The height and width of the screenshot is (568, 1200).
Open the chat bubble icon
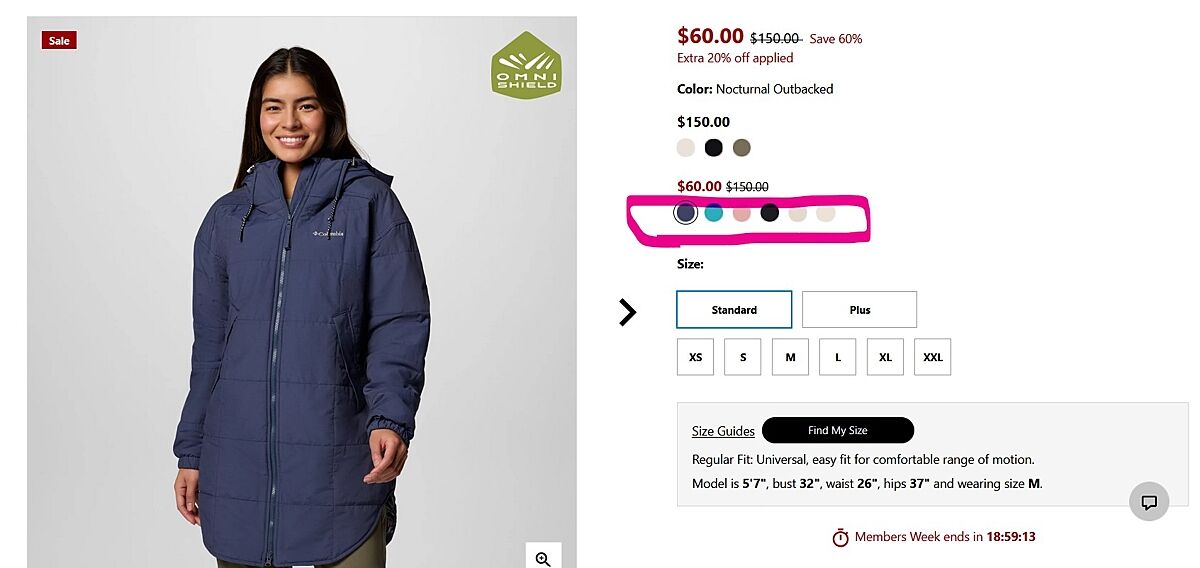[1149, 502]
